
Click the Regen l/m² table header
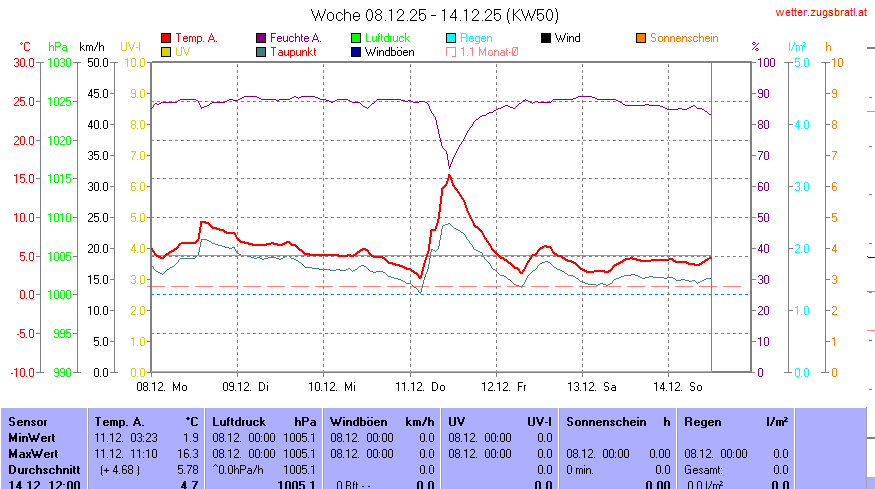734,423
